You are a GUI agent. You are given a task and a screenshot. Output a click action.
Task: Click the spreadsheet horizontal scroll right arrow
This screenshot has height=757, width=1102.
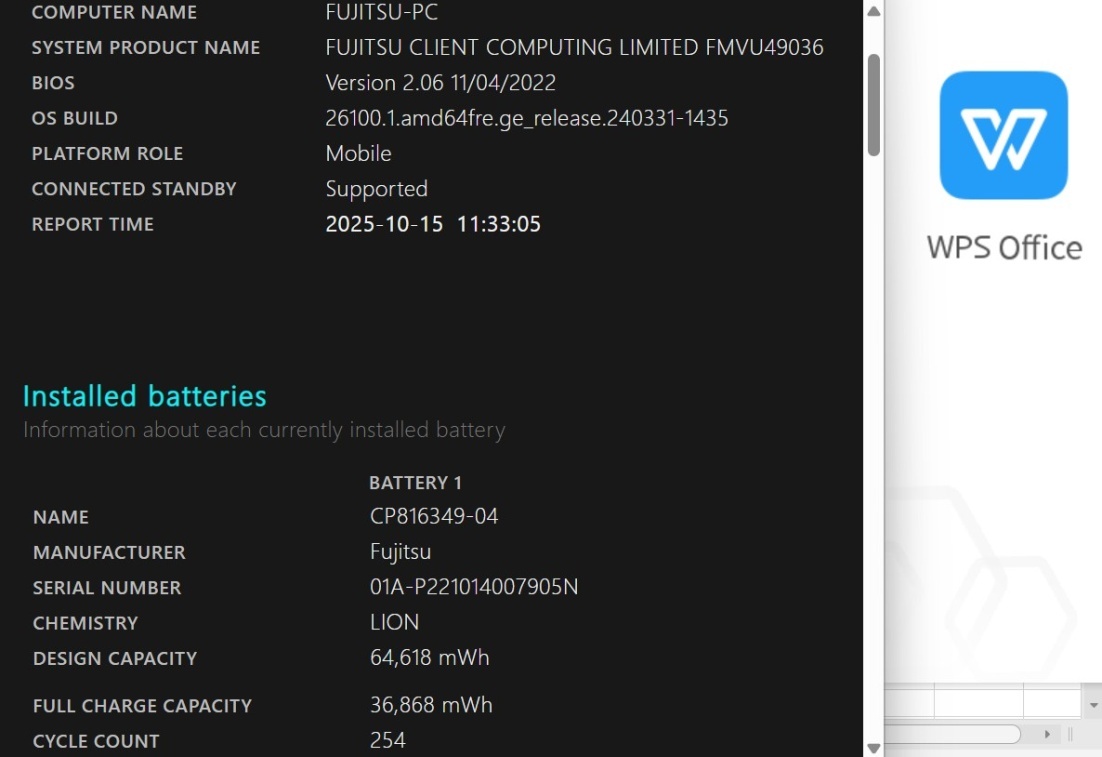(x=1047, y=734)
